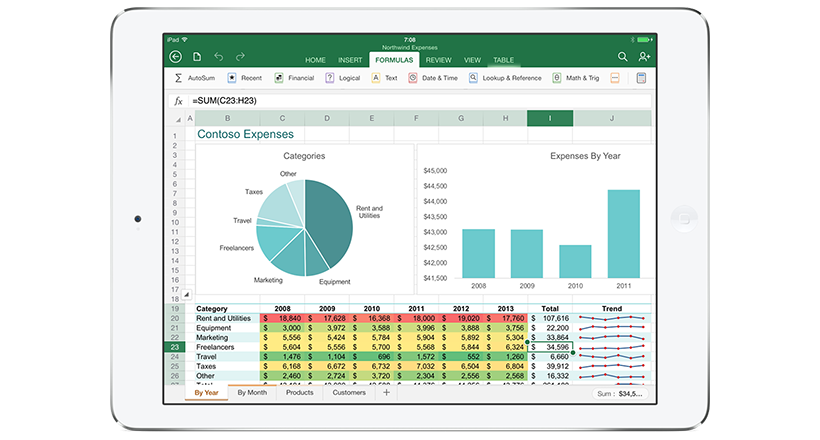820x440 pixels.
Task: Open the File document icon
Action: [197, 57]
